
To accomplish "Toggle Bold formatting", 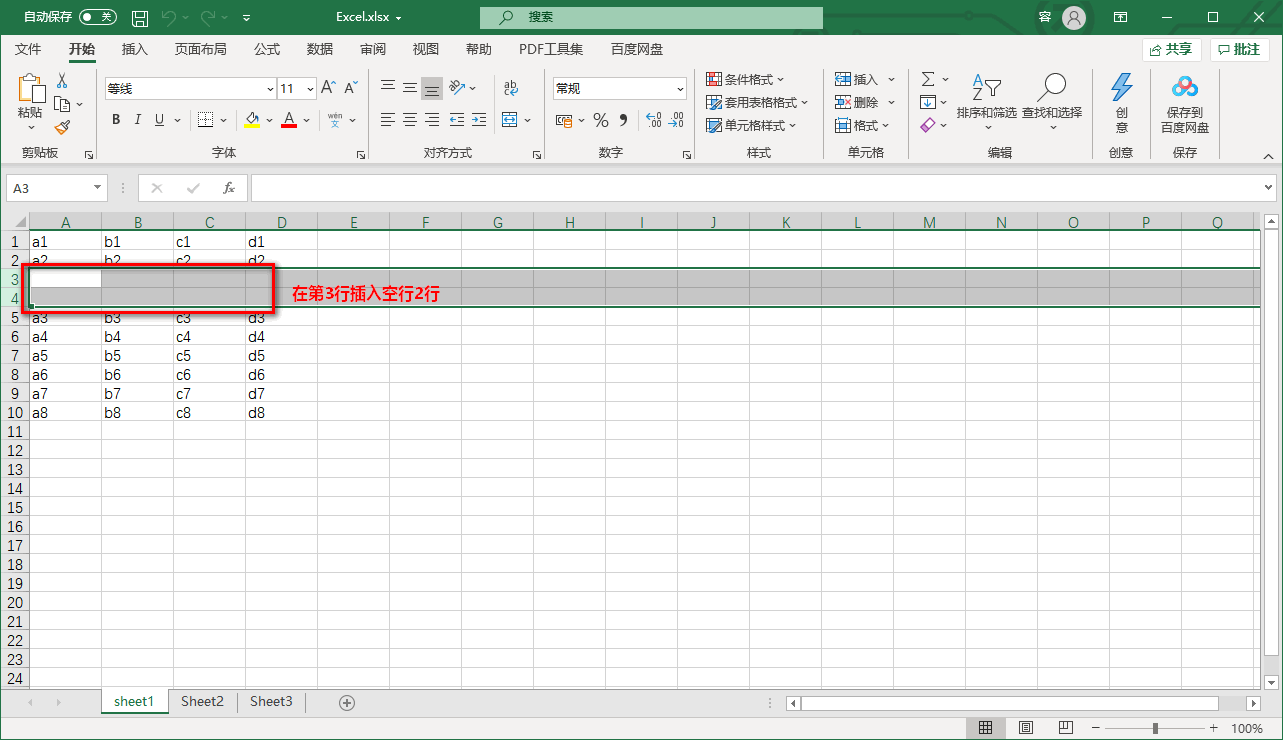I will point(116,120).
